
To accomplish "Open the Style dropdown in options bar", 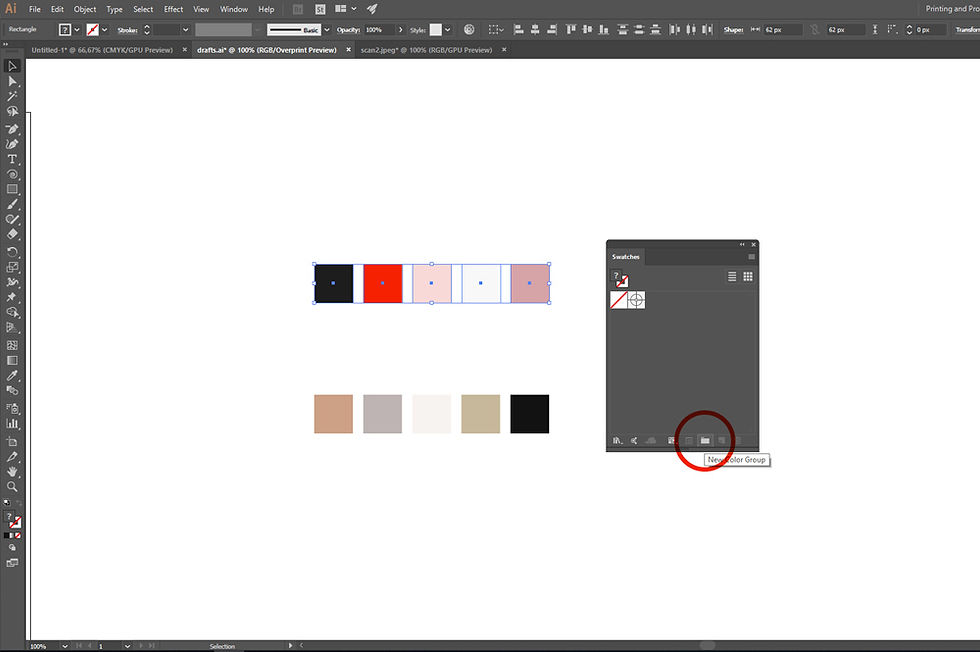I will [x=446, y=29].
